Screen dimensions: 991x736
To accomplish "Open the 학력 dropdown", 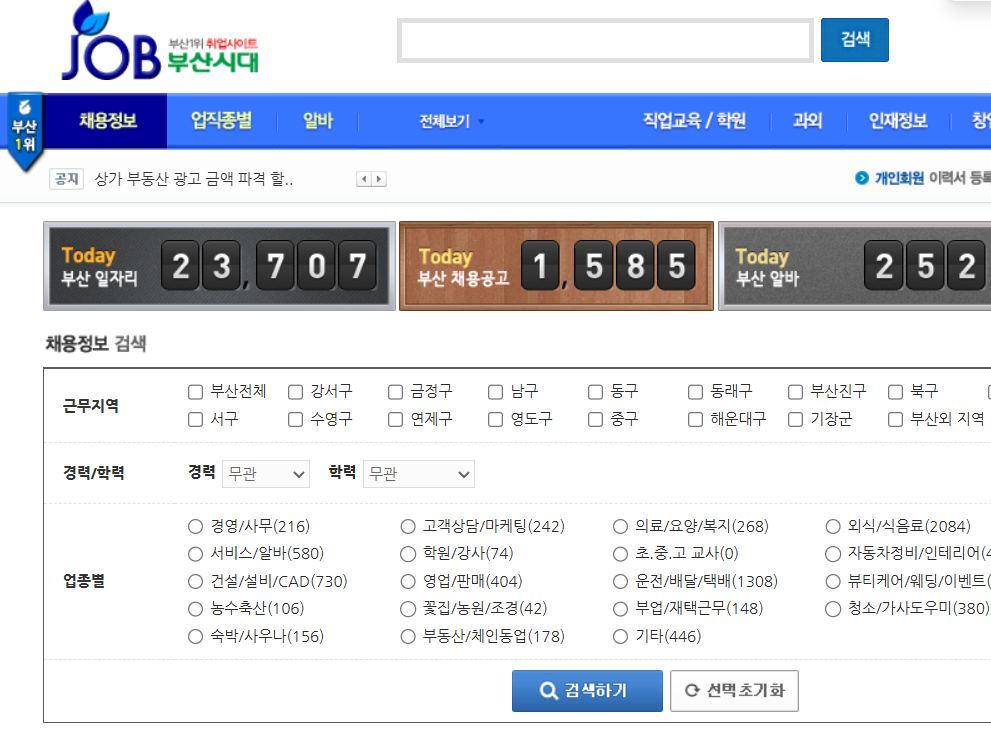I will [418, 474].
